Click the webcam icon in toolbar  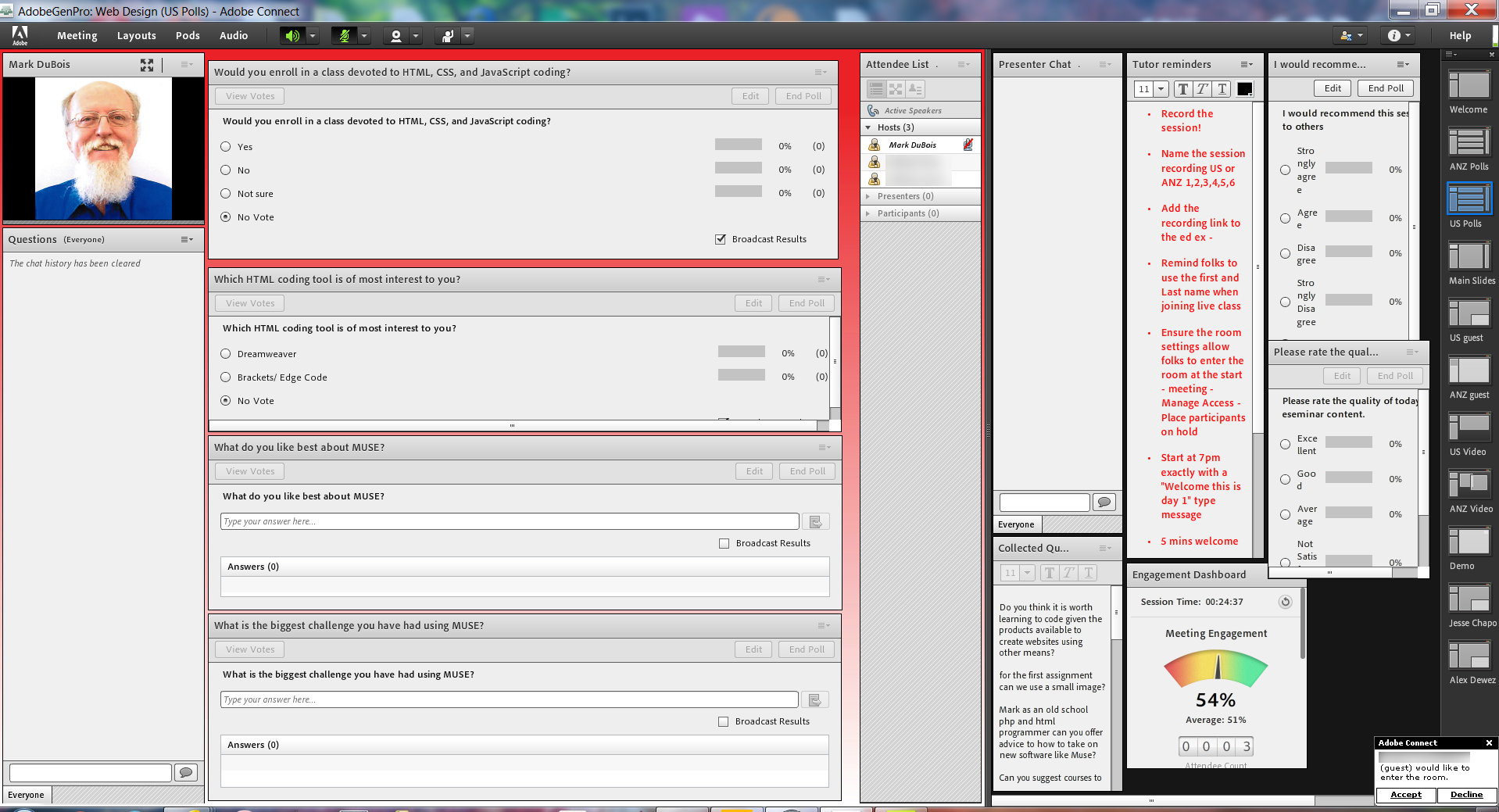396,36
